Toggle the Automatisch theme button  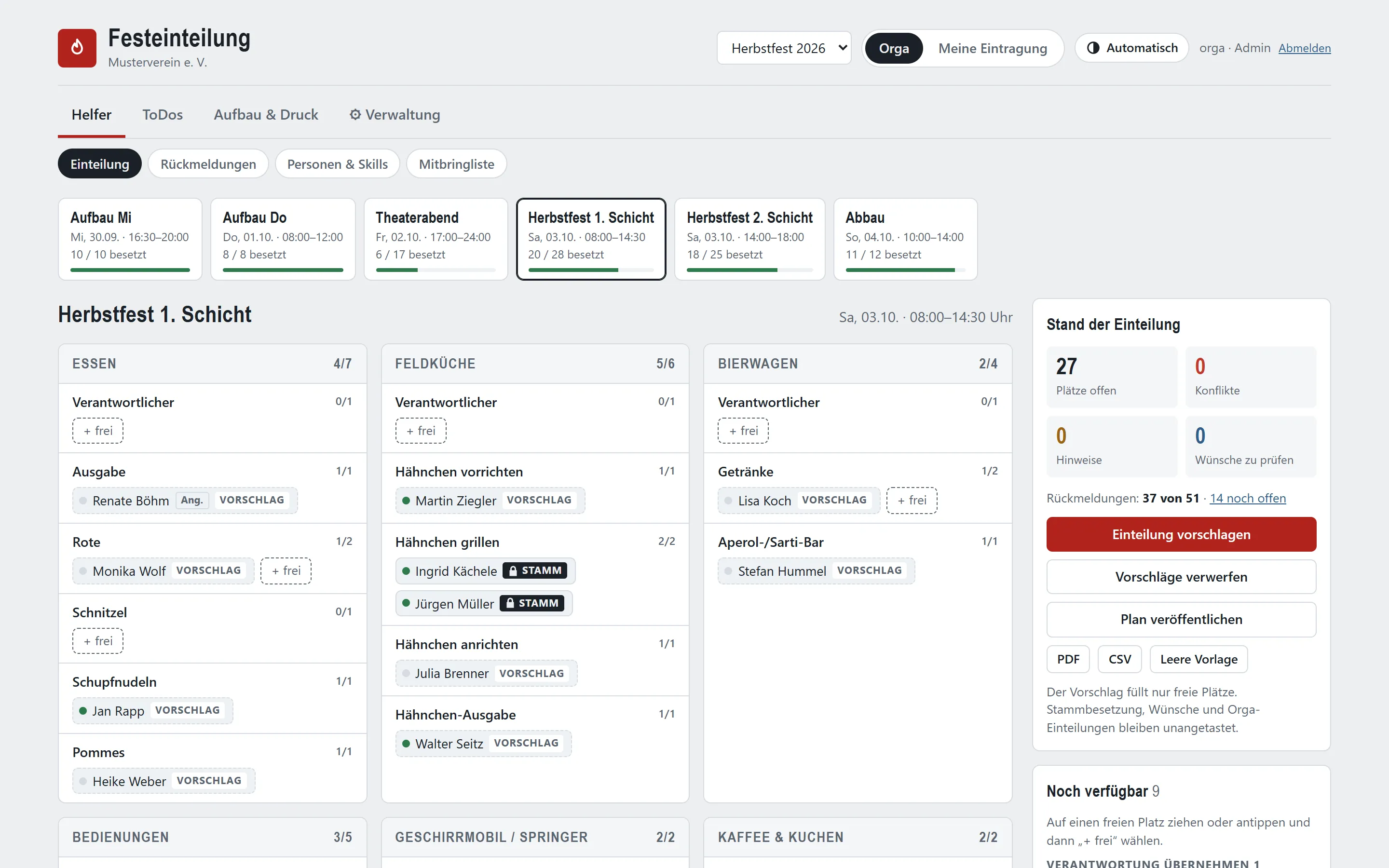[x=1131, y=48]
